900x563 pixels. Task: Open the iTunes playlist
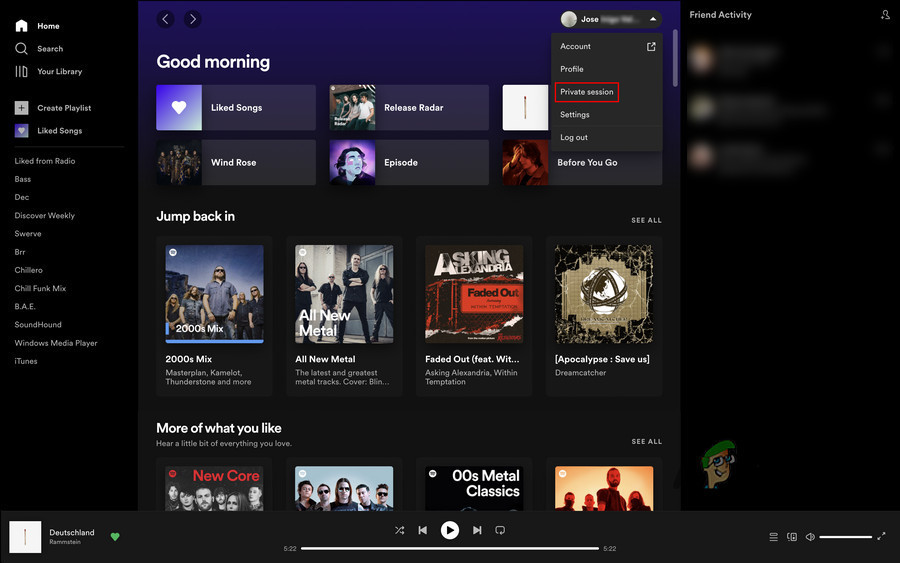click(x=26, y=361)
